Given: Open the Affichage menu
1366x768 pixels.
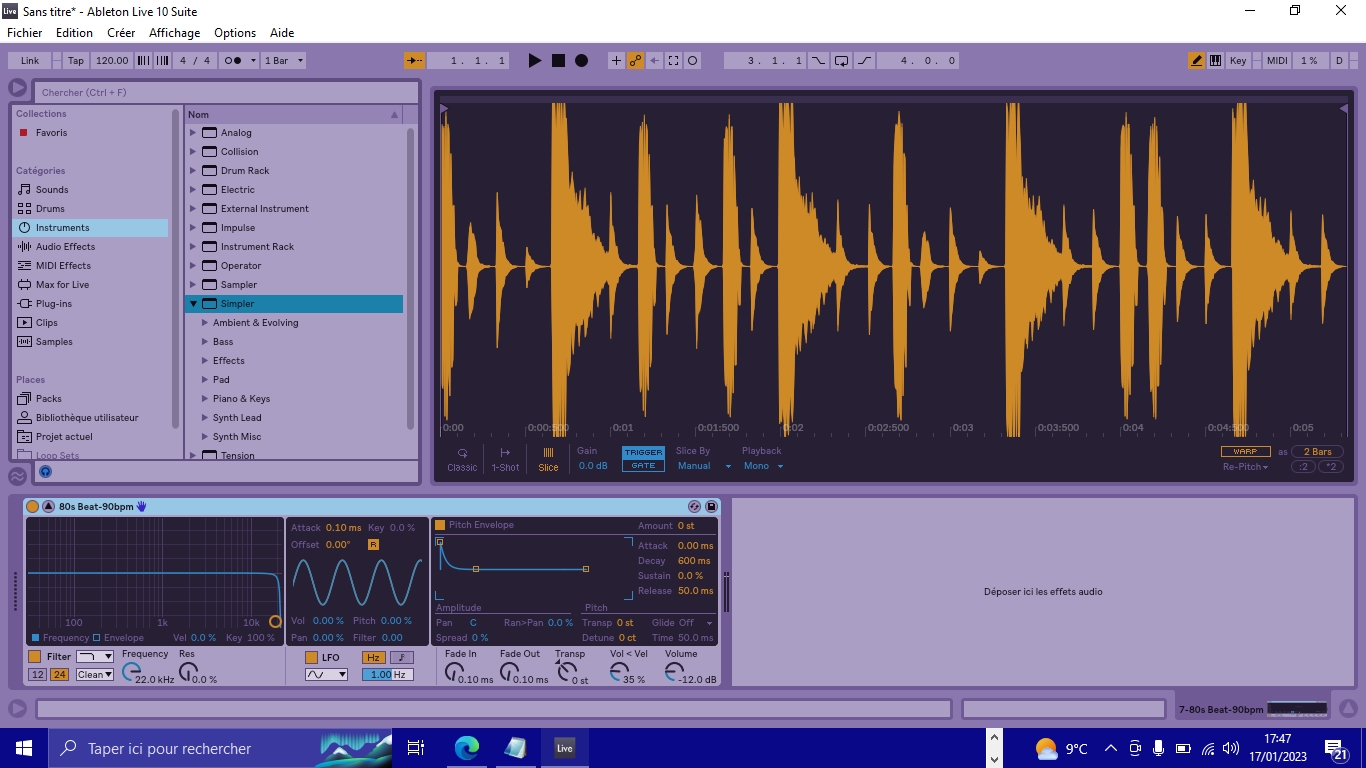Looking at the screenshot, I should pyautogui.click(x=175, y=33).
